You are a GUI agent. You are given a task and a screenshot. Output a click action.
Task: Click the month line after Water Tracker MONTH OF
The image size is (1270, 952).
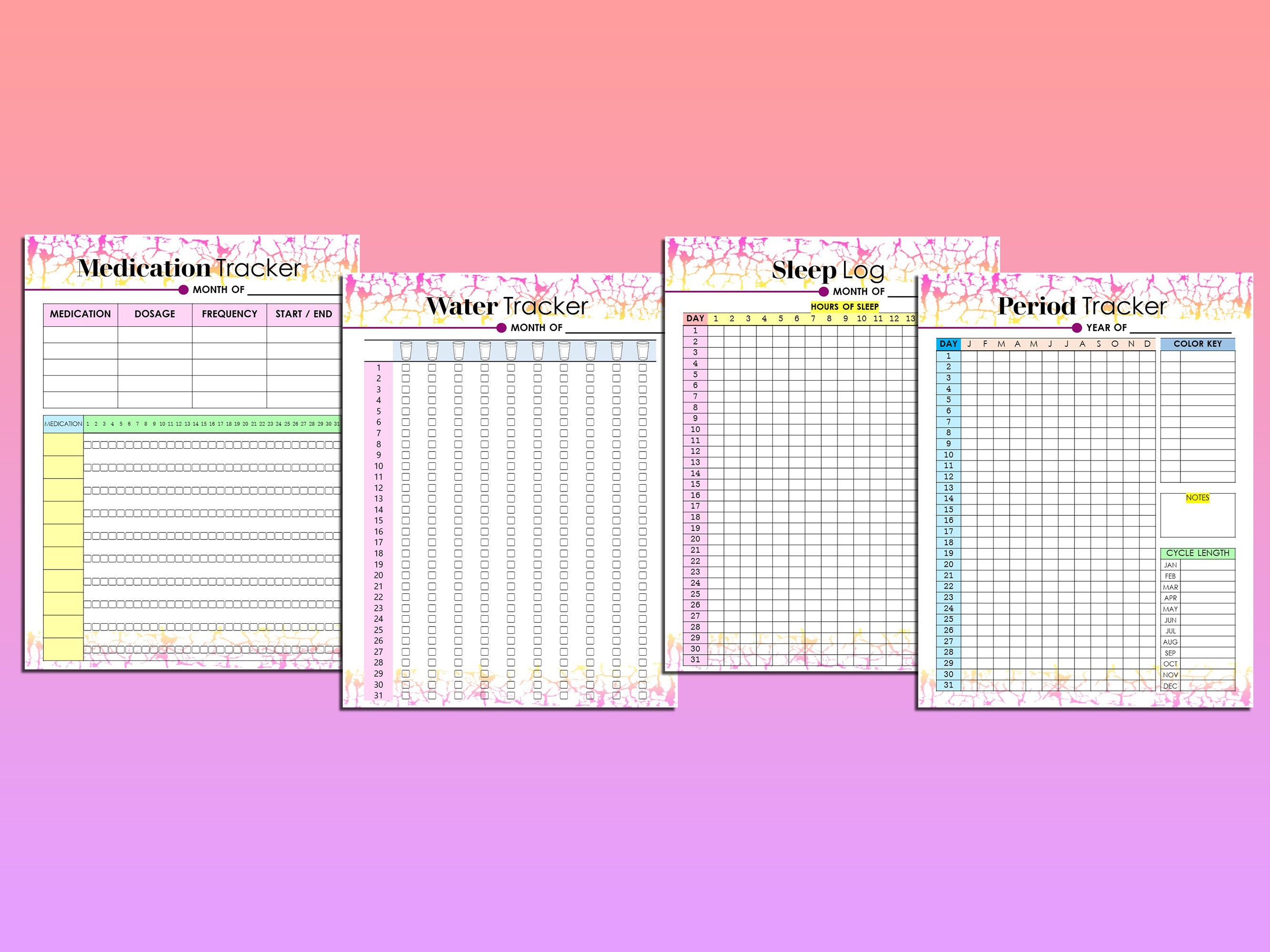[615, 332]
